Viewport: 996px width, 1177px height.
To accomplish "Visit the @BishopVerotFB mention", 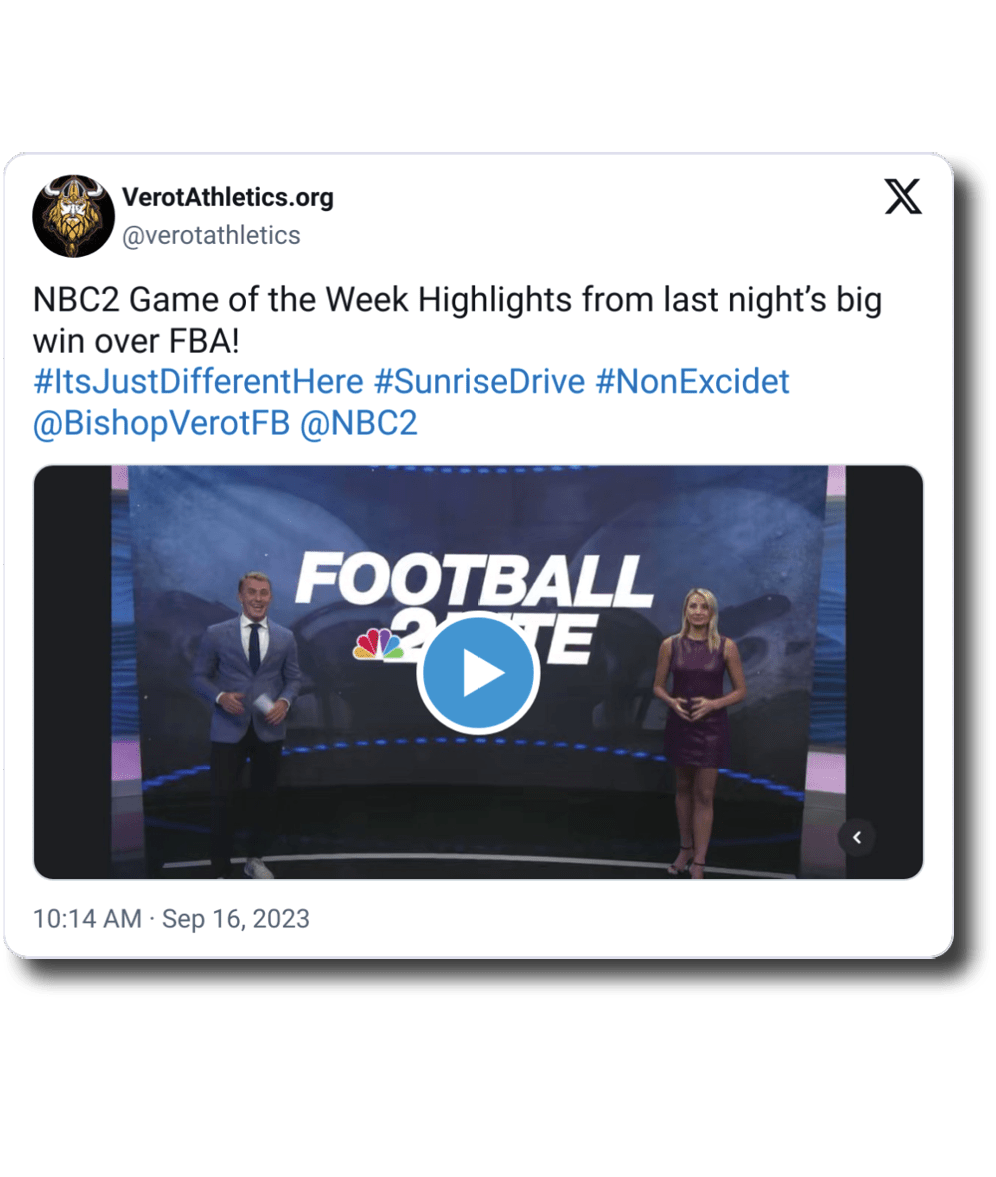I will (x=161, y=423).
